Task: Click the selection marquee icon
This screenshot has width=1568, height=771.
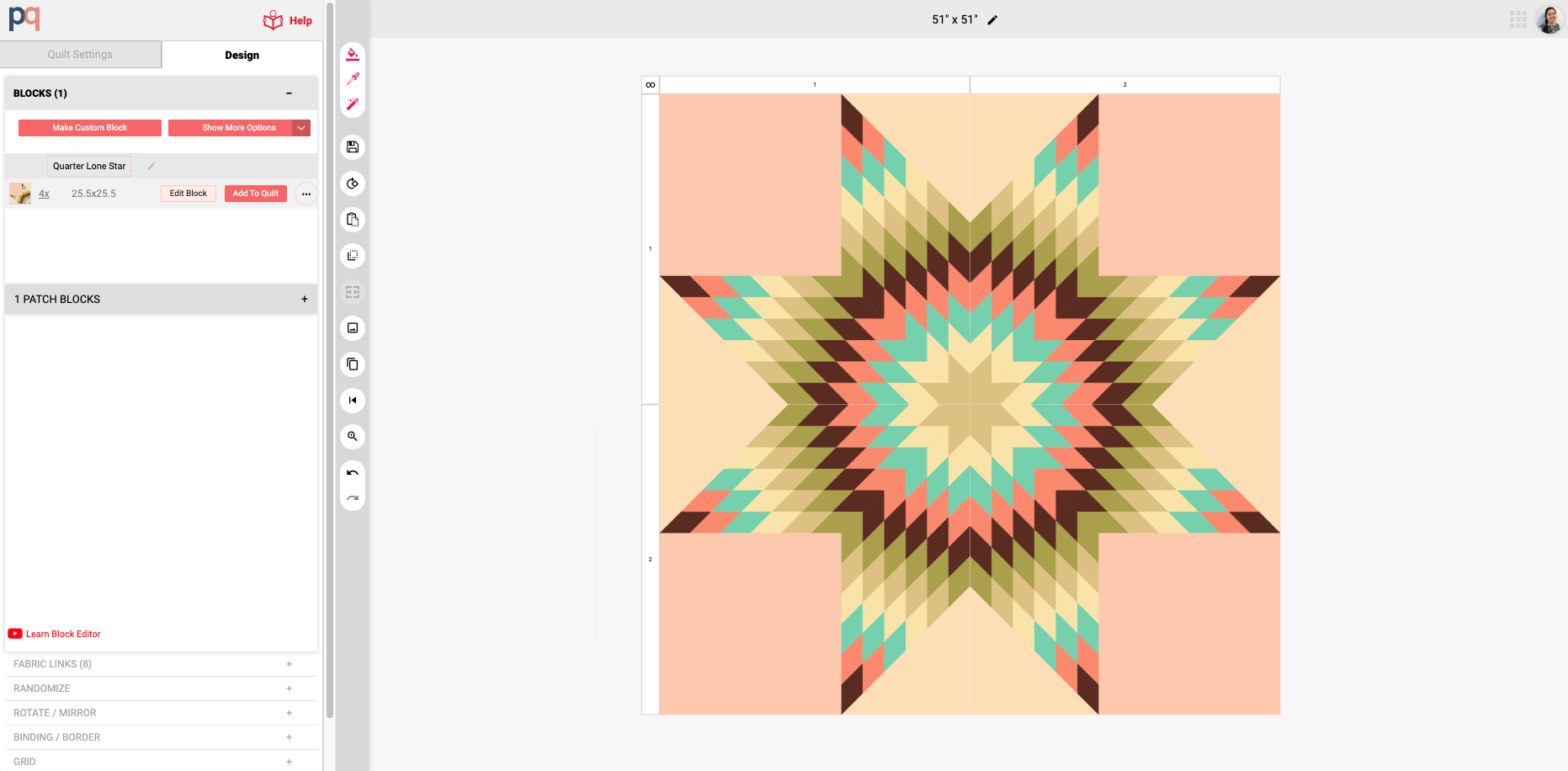Action: click(353, 256)
